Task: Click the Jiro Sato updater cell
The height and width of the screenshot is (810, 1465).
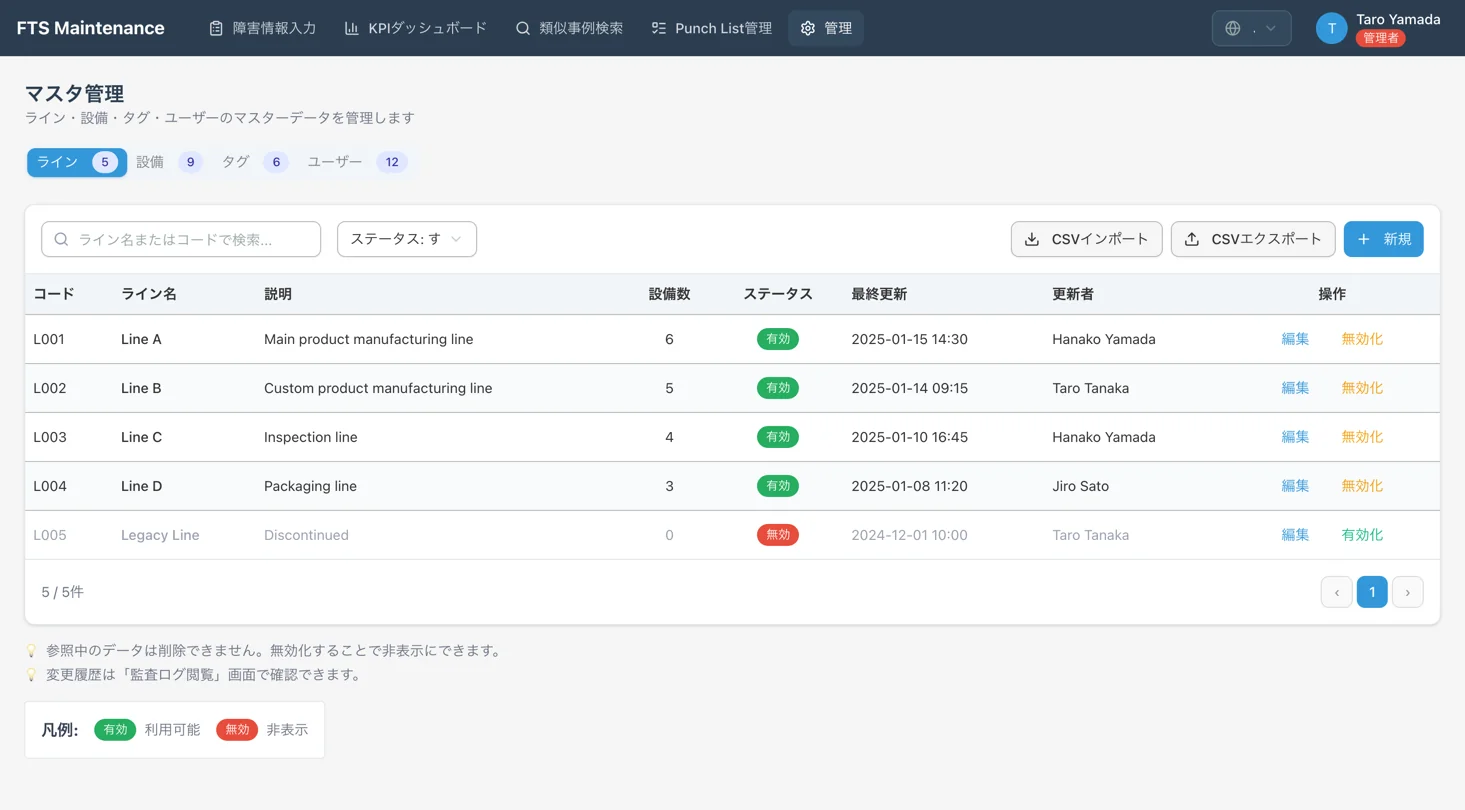Action: [x=1080, y=486]
